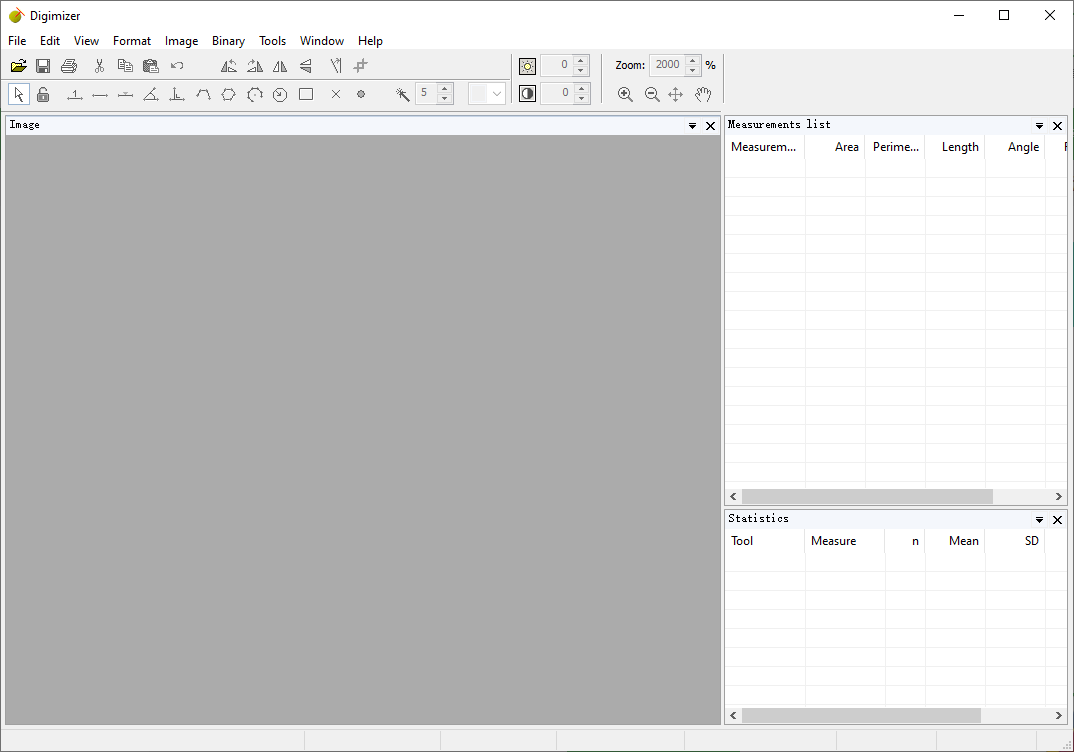Image resolution: width=1074 pixels, height=752 pixels.
Task: Select the circle center-radius tool
Action: [x=280, y=95]
